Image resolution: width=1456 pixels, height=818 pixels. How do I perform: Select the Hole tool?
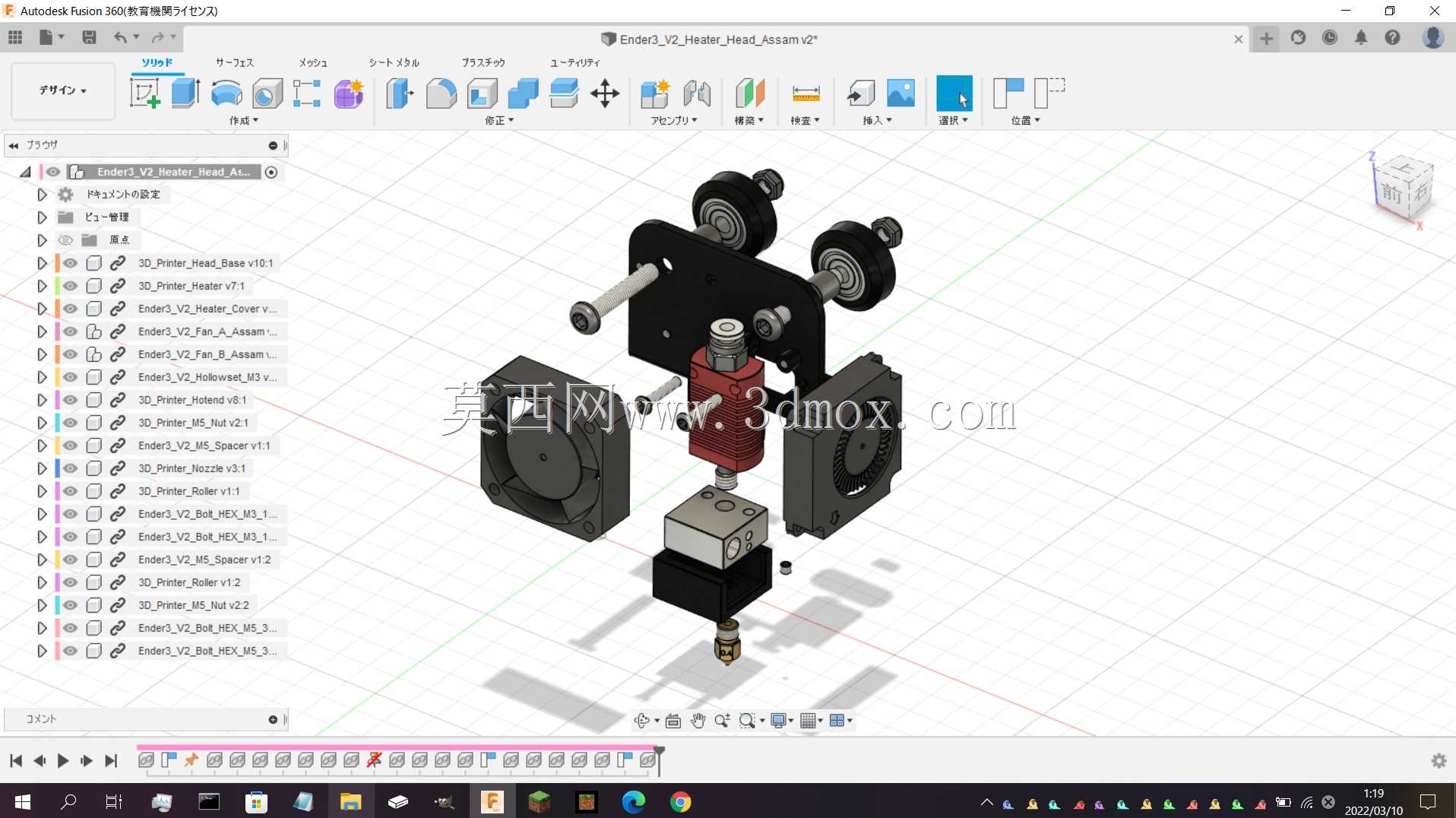point(267,94)
